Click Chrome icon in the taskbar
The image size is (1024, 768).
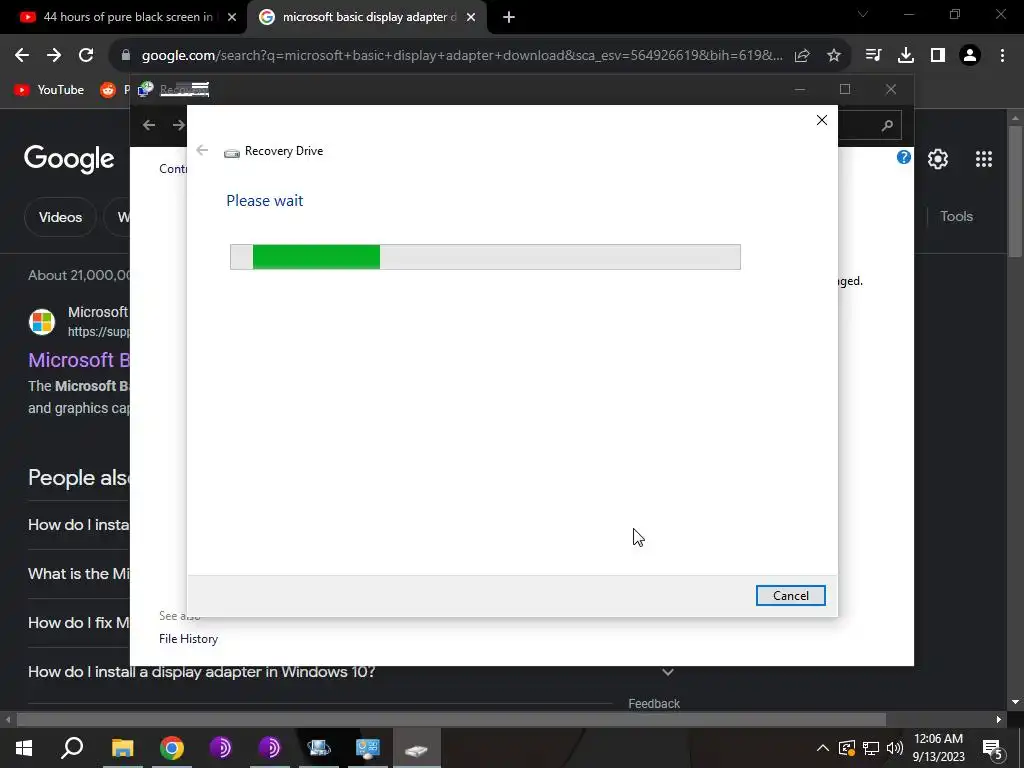click(172, 748)
